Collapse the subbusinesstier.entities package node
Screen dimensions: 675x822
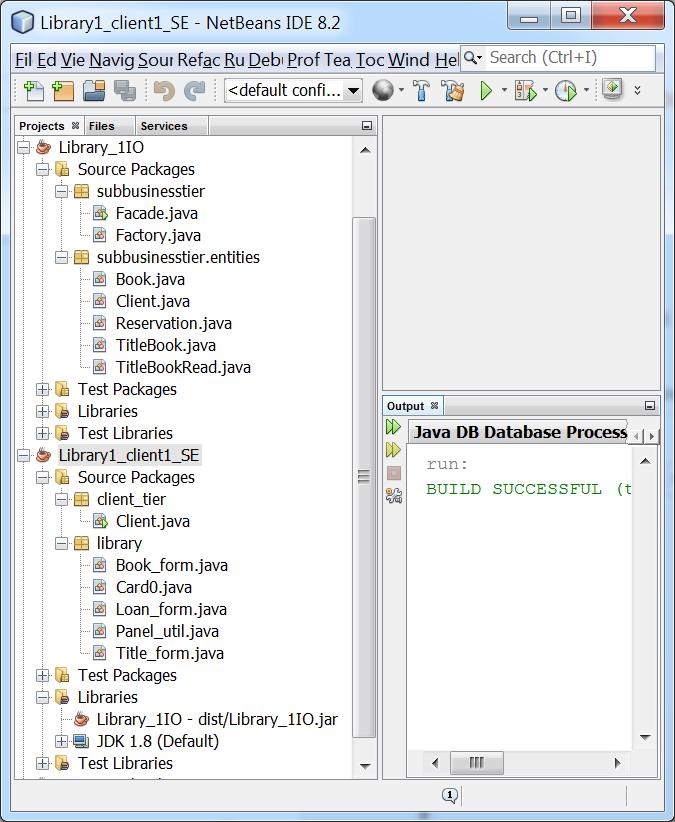(62, 257)
